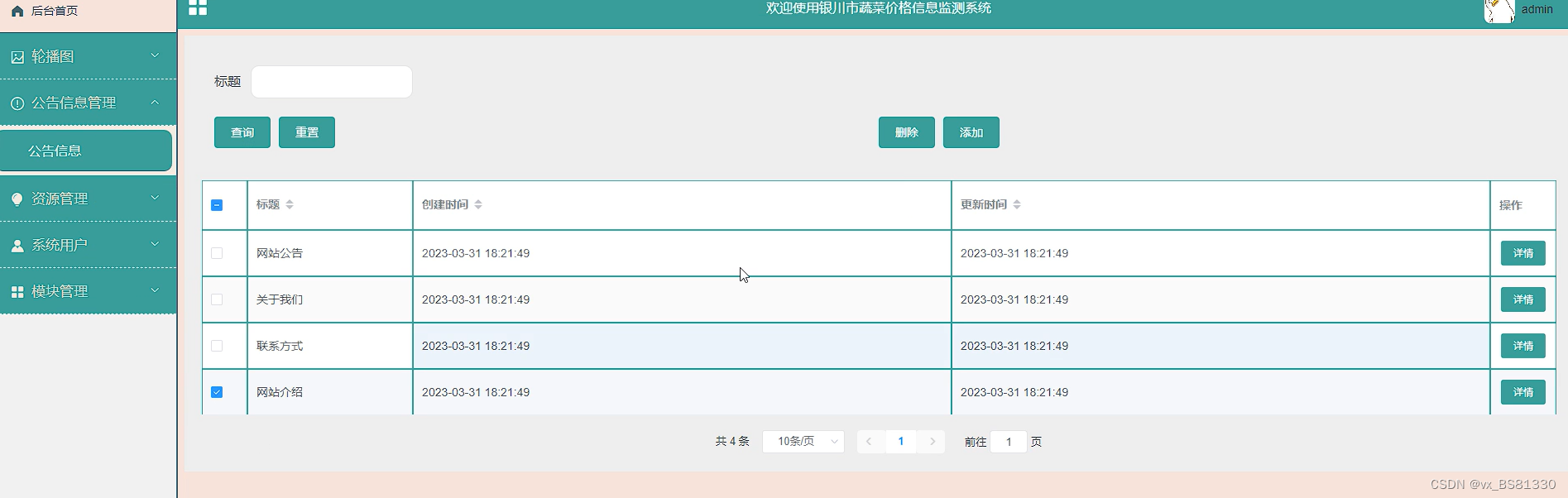Click the home icon beside 后台首页
Image resolution: width=1568 pixels, height=498 pixels.
pyautogui.click(x=17, y=11)
